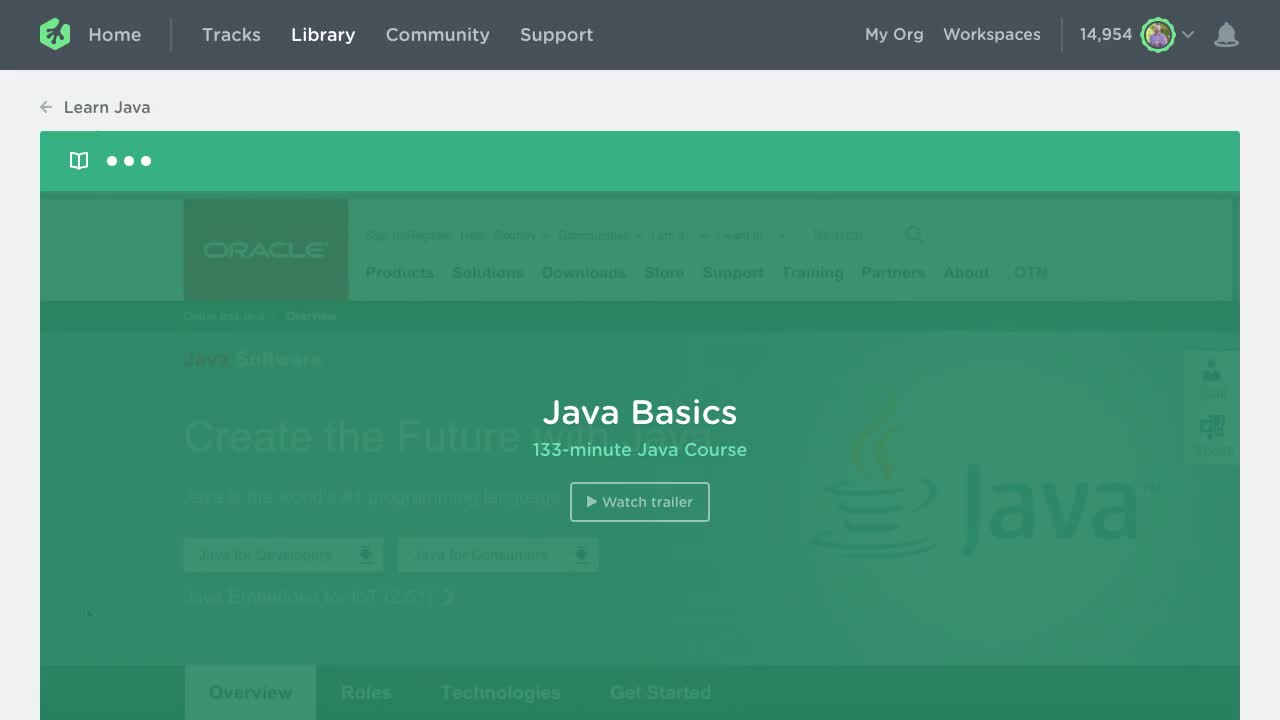1280x720 pixels.
Task: Open the Java for Developers dropdown
Action: [x=283, y=554]
